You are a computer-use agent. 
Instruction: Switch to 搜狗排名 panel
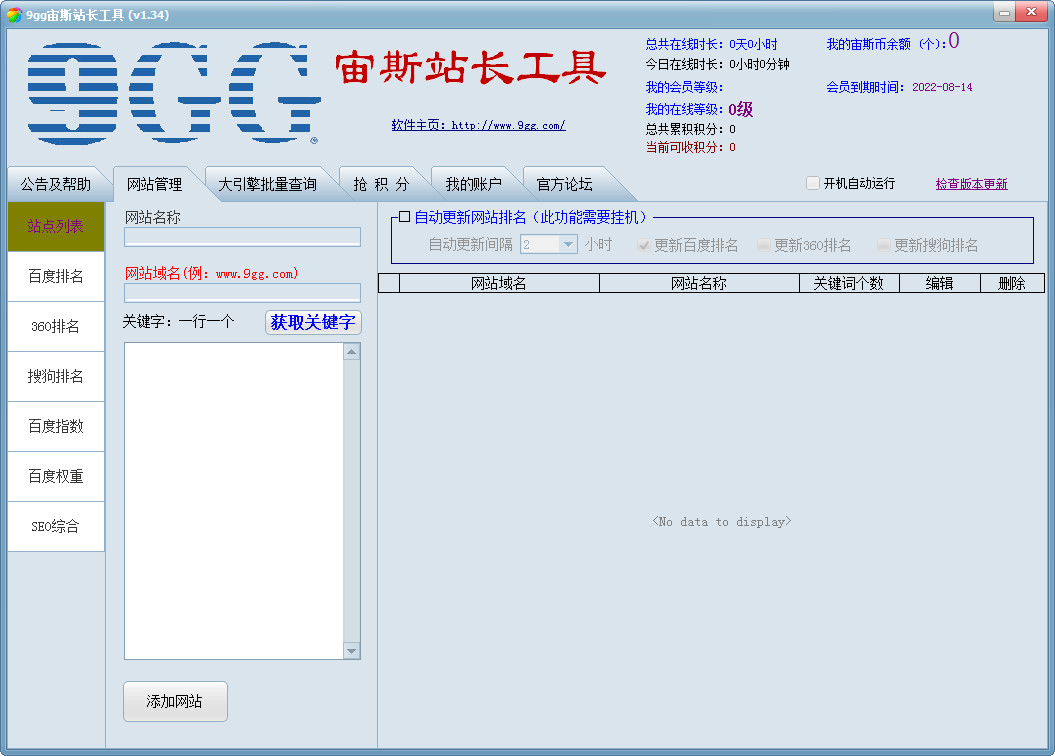[55, 376]
